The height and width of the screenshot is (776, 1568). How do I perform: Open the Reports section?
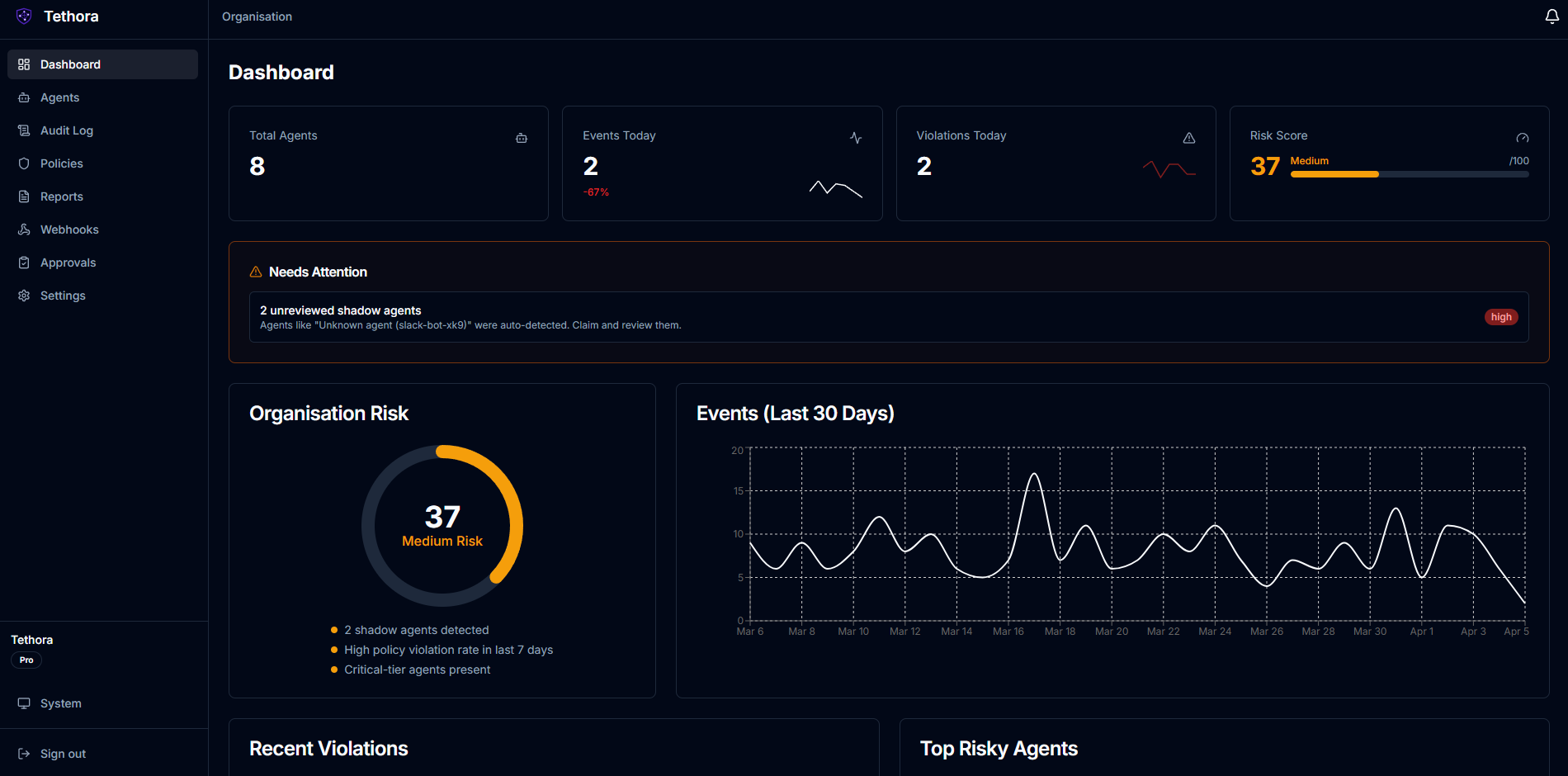point(61,196)
